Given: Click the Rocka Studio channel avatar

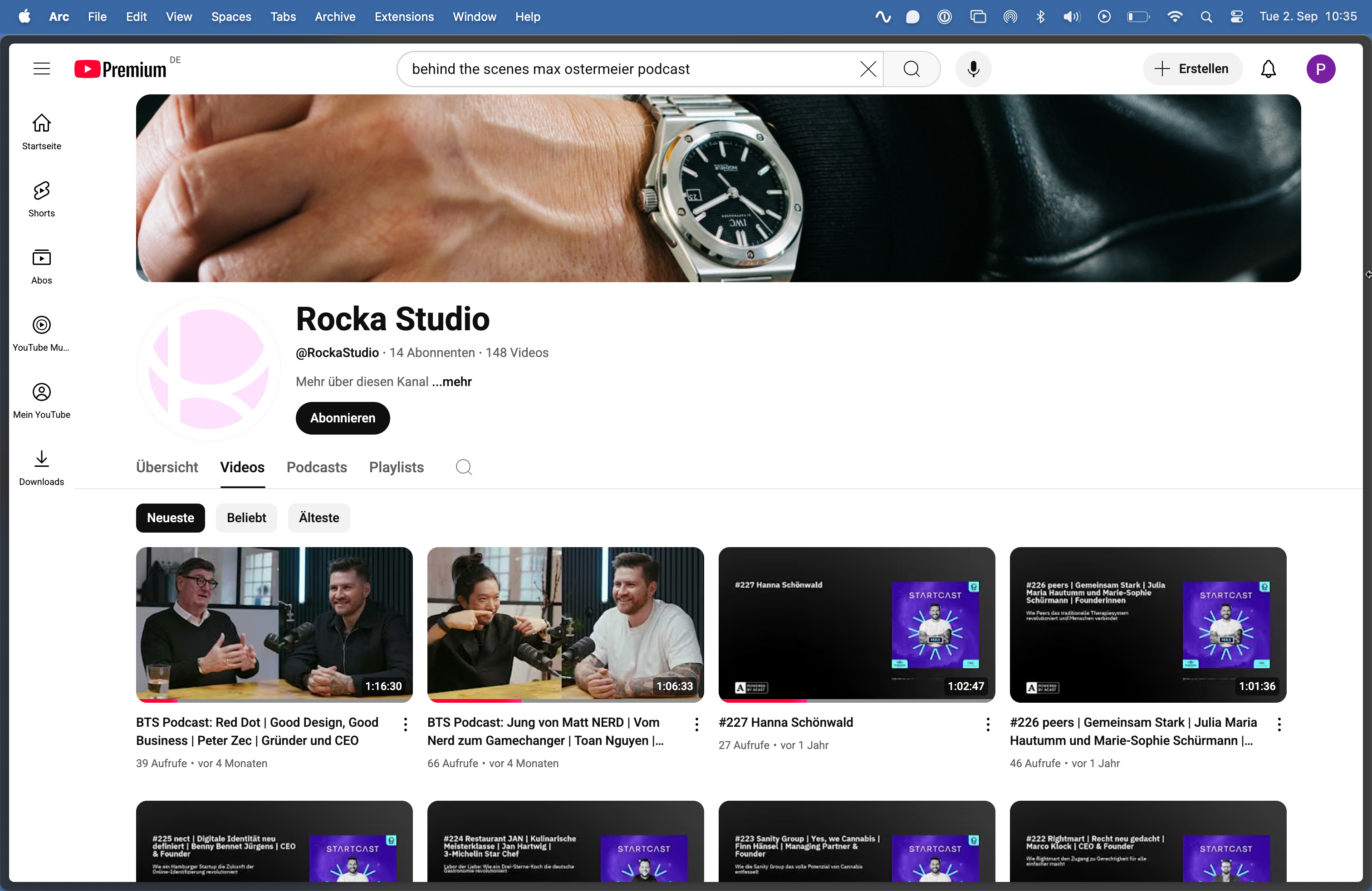Looking at the screenshot, I should click(209, 369).
